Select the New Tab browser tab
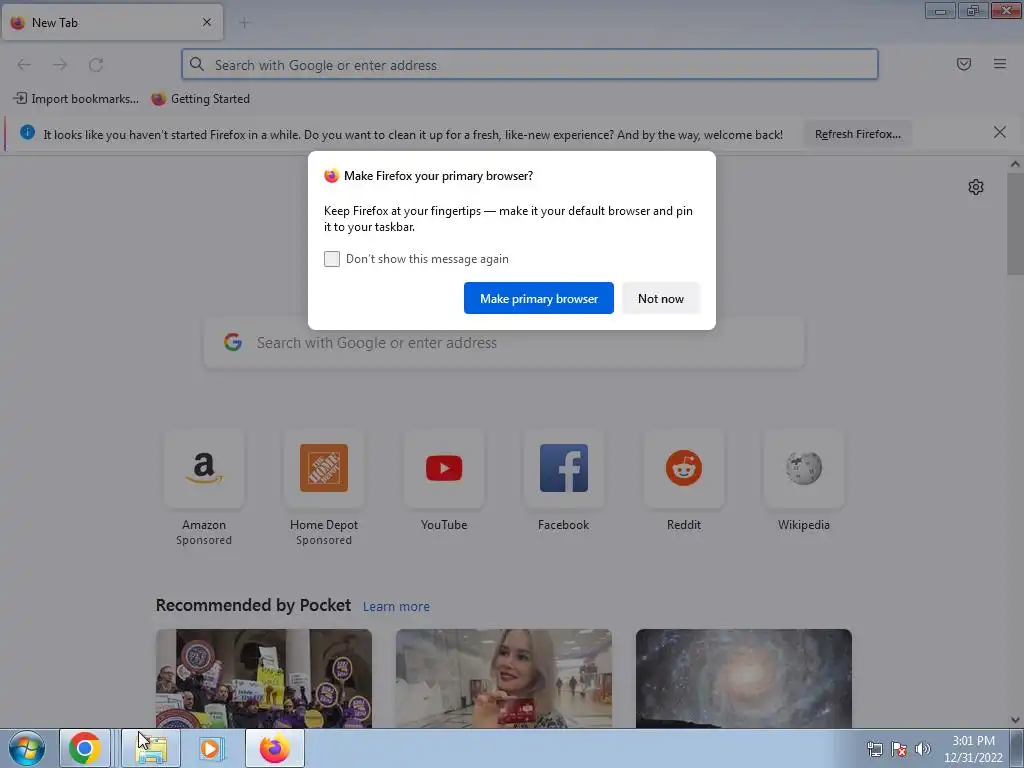The height and width of the screenshot is (768, 1024). tap(112, 22)
